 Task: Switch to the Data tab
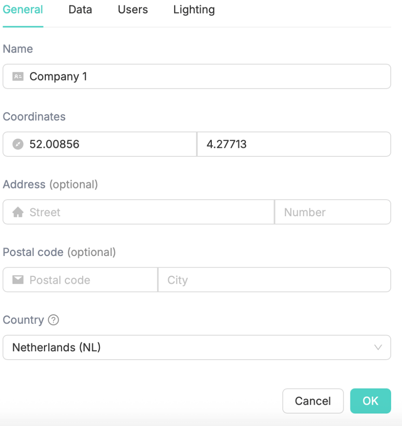click(80, 10)
